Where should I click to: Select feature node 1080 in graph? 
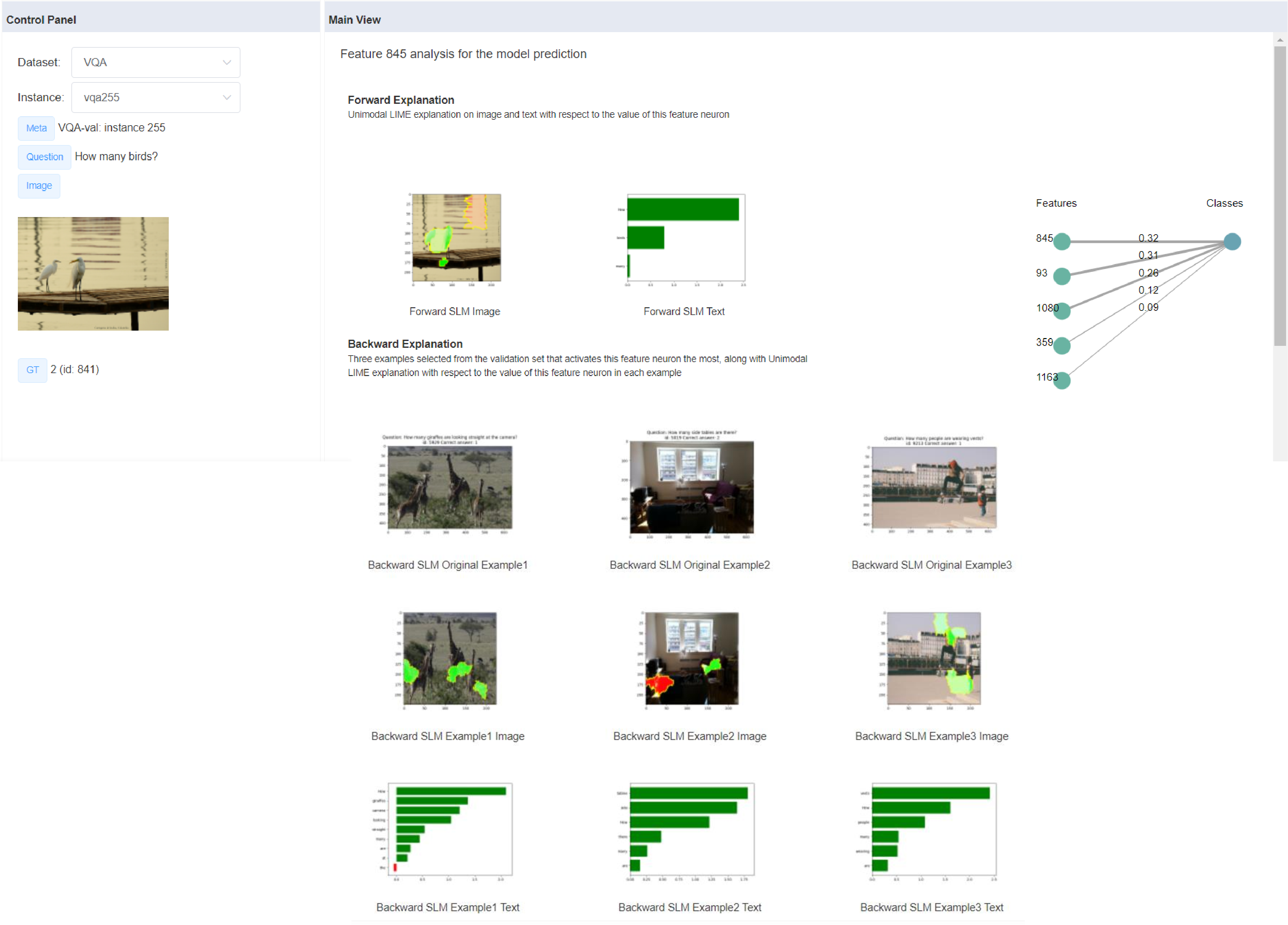[x=1062, y=311]
